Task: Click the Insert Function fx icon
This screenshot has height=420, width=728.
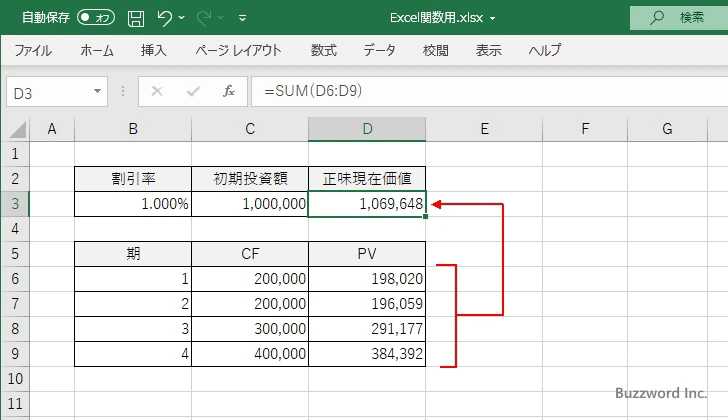Action: [229, 91]
